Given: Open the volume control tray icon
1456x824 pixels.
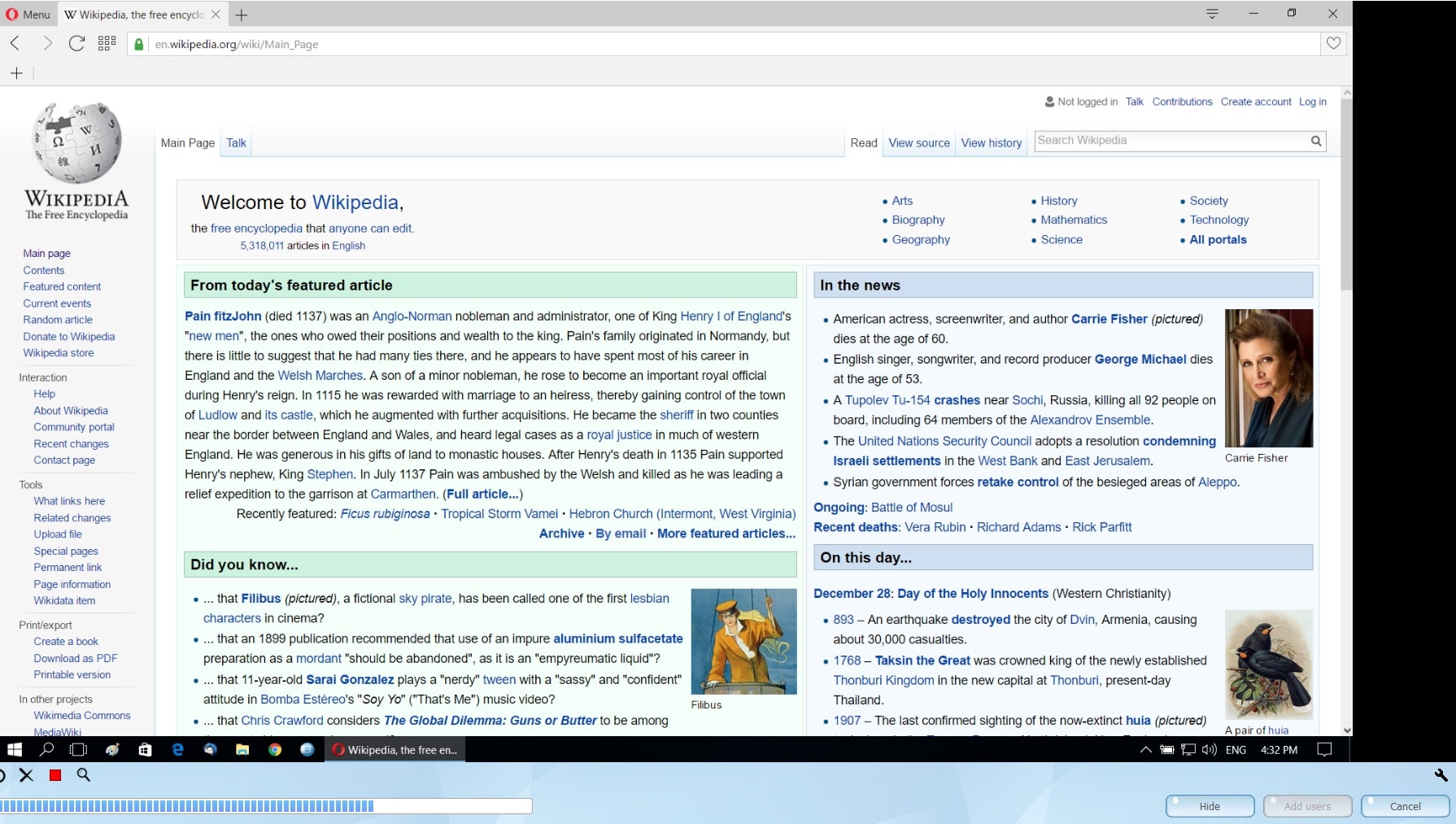Looking at the screenshot, I should [1210, 750].
